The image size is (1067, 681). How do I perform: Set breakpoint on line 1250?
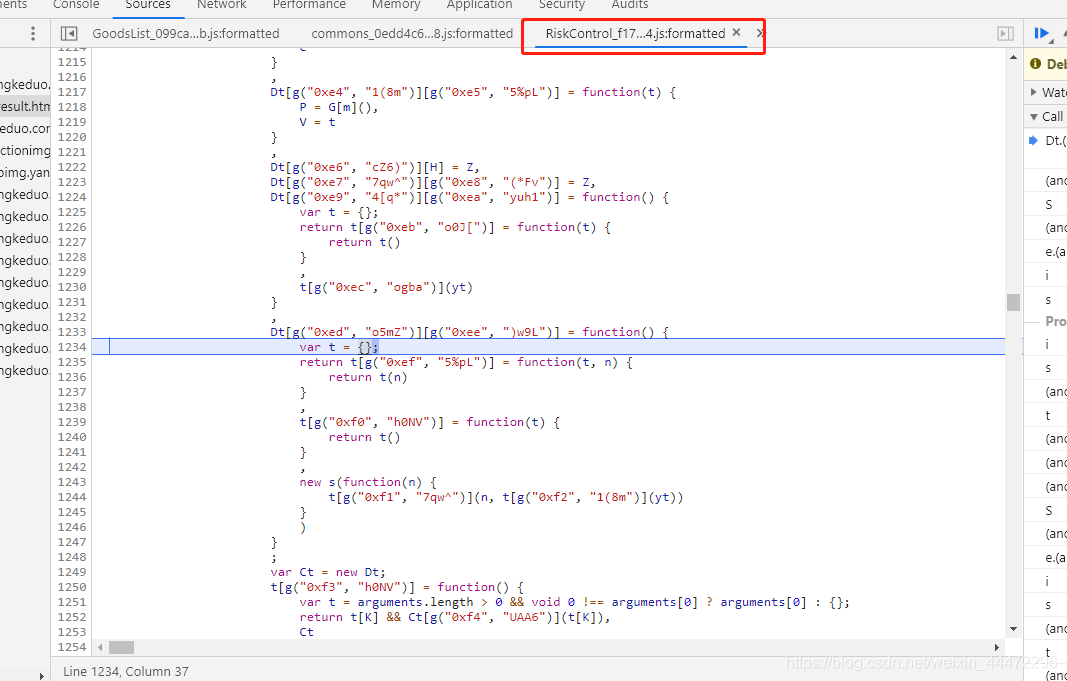tap(71, 587)
